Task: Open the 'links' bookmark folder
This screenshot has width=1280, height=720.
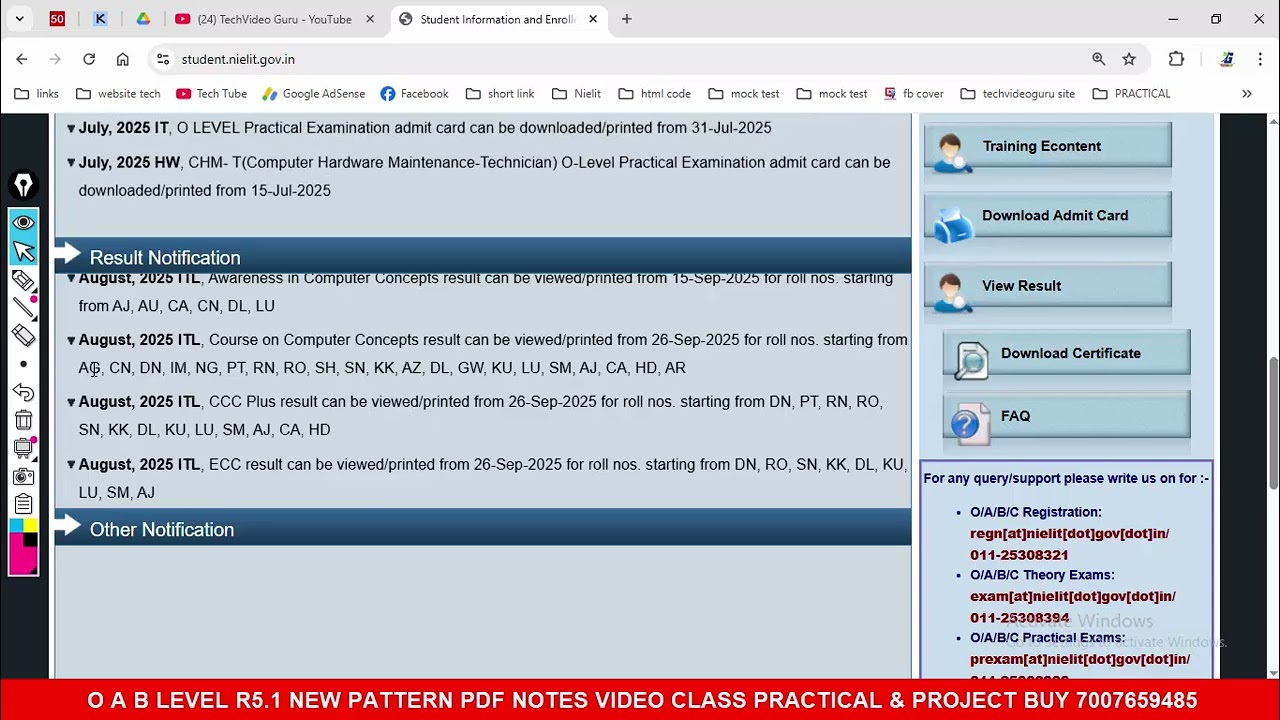Action: (x=37, y=94)
